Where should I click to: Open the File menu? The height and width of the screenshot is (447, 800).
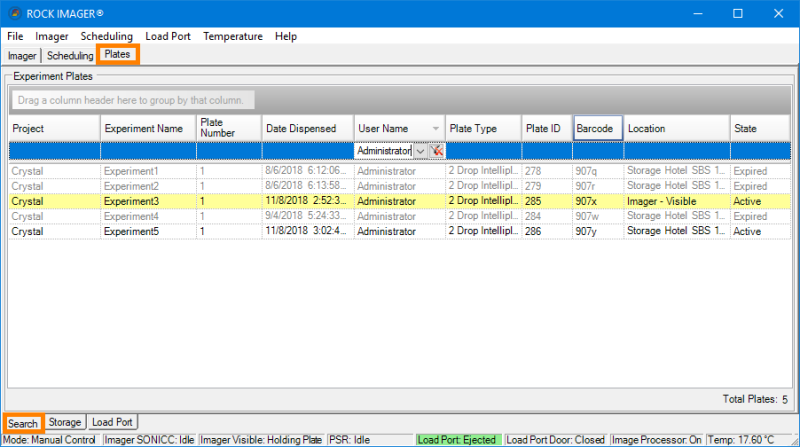tap(15, 36)
